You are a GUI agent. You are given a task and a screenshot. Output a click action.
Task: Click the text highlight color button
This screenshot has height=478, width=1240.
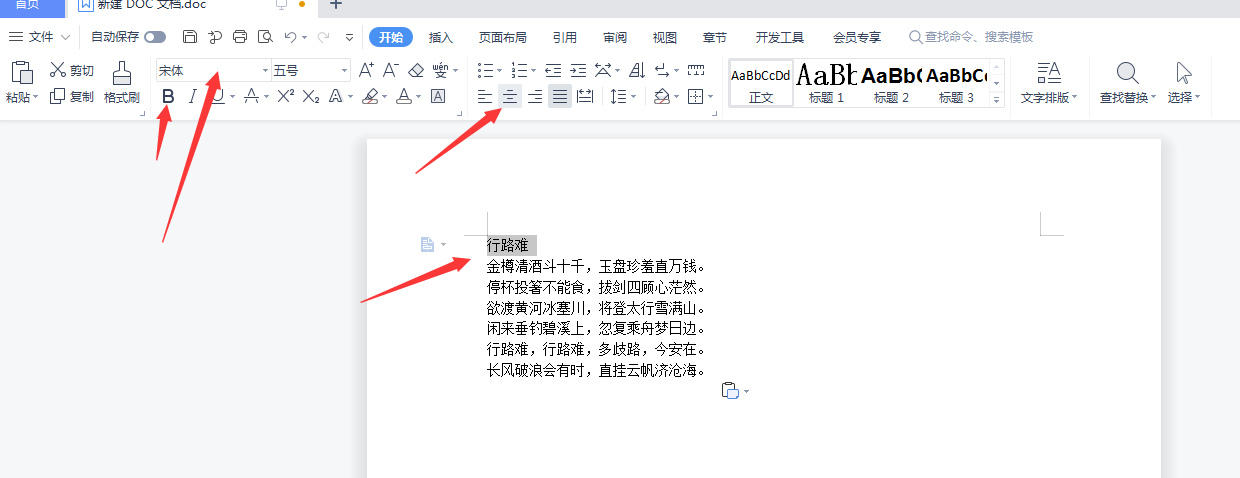point(370,97)
